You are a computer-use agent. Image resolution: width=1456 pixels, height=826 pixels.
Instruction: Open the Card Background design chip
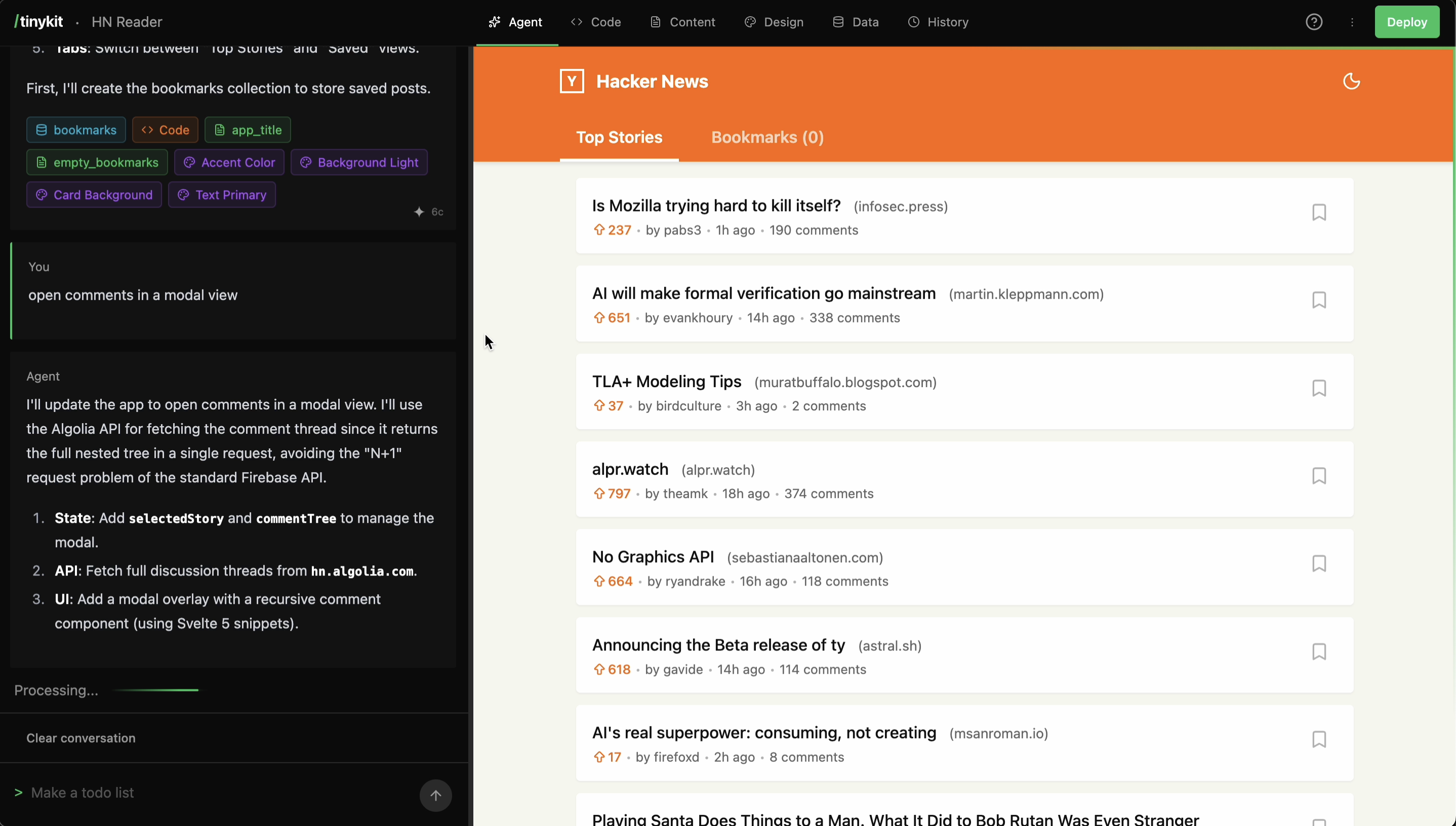pyautogui.click(x=94, y=194)
